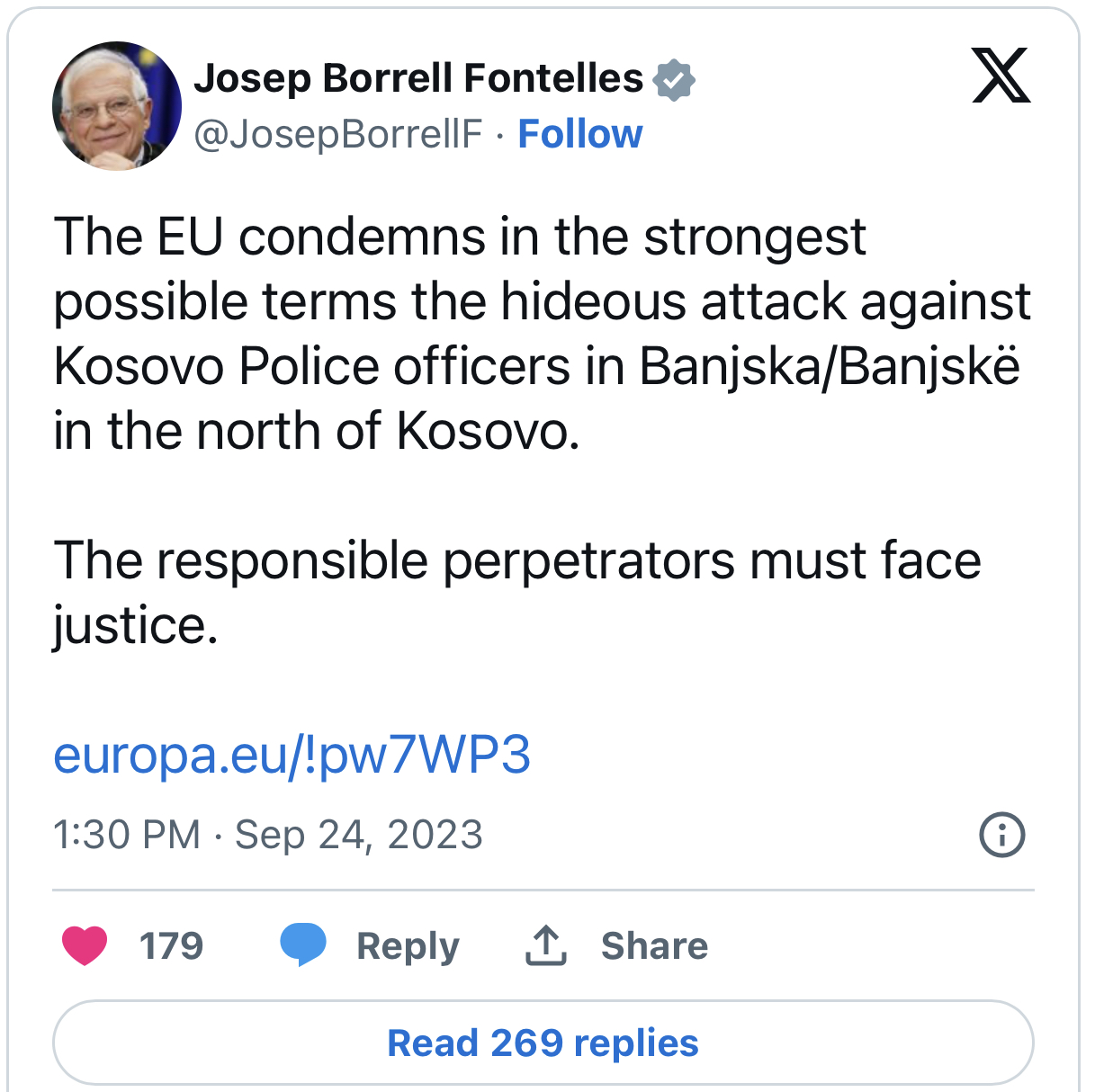
Task: Click the Read 269 replies button
Action: pyautogui.click(x=543, y=1043)
